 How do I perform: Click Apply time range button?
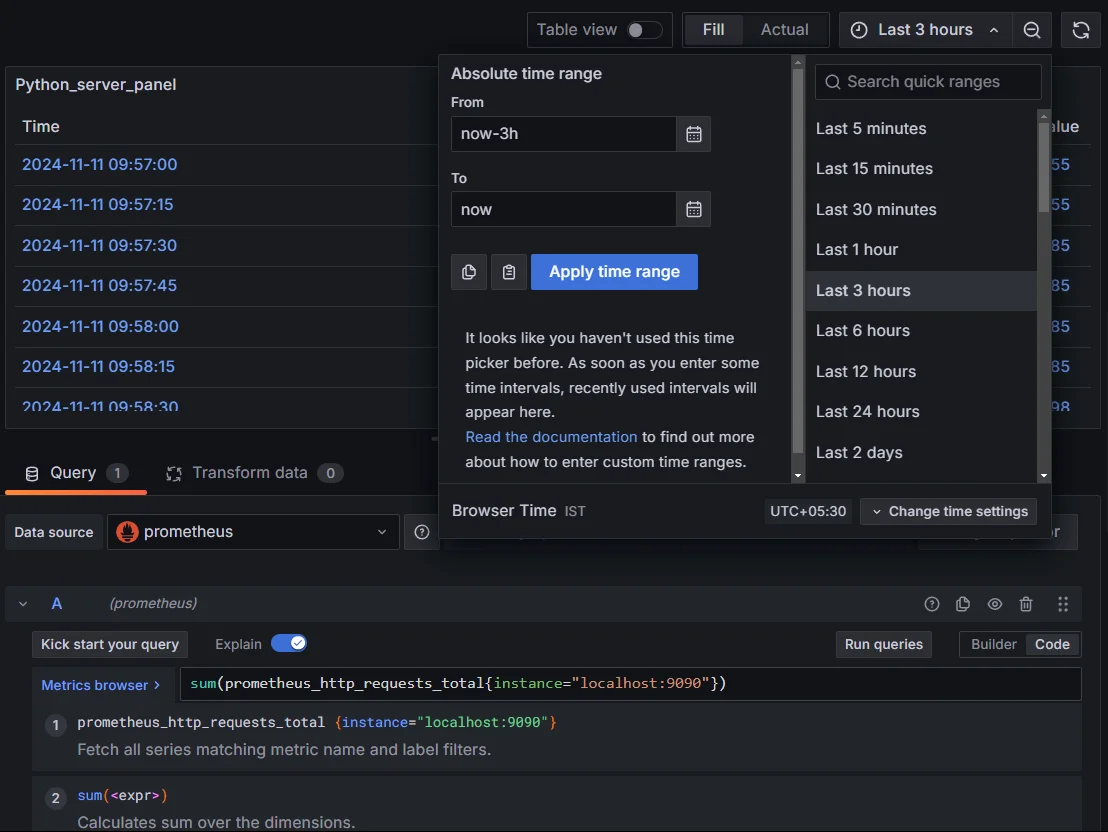614,272
